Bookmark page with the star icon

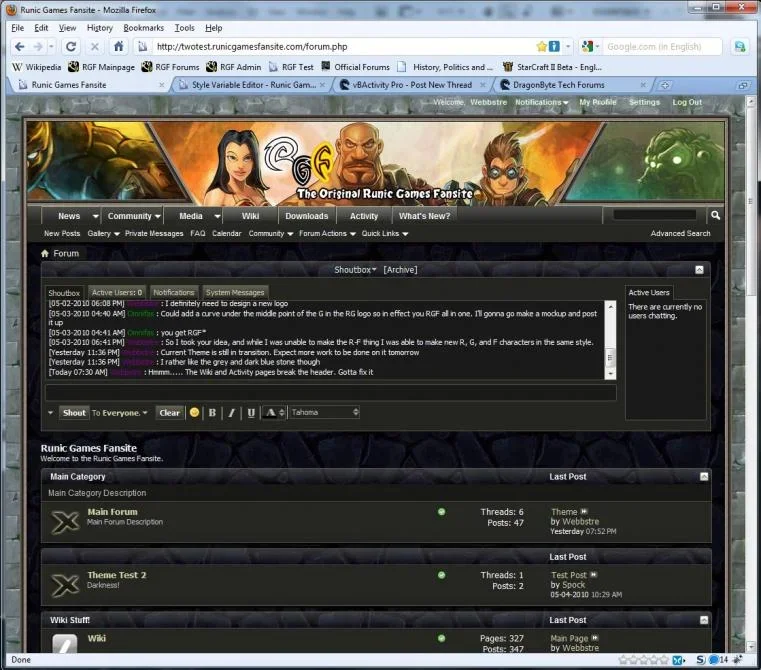542,47
